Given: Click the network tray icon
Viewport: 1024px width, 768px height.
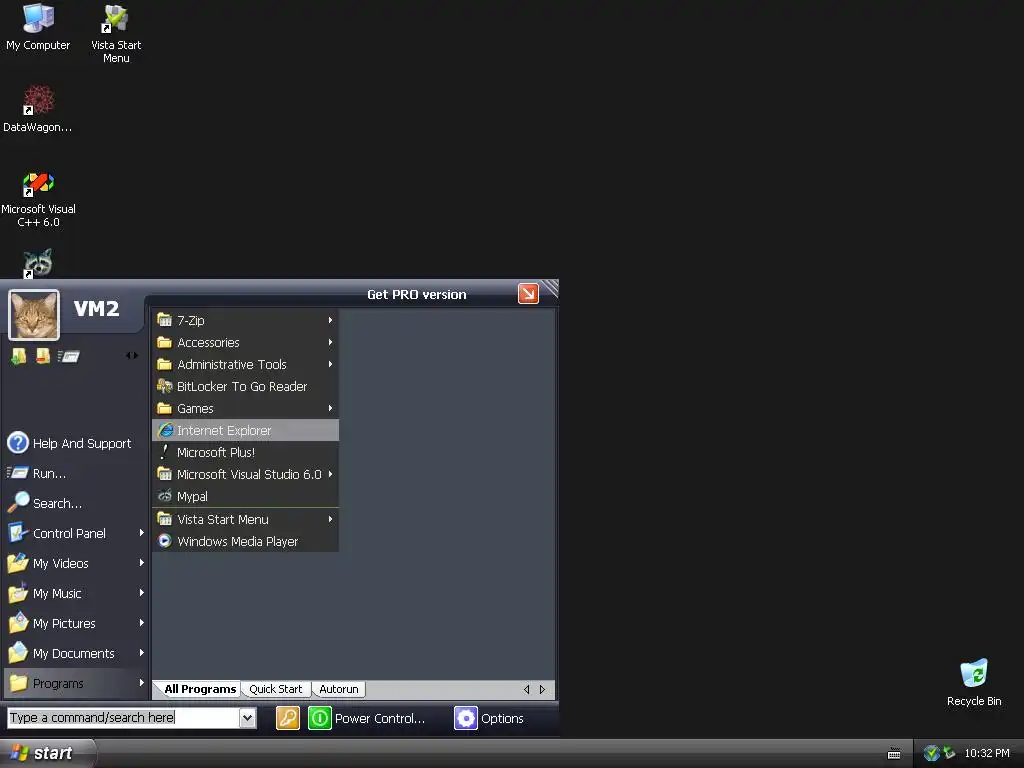Looking at the screenshot, I should coord(949,754).
